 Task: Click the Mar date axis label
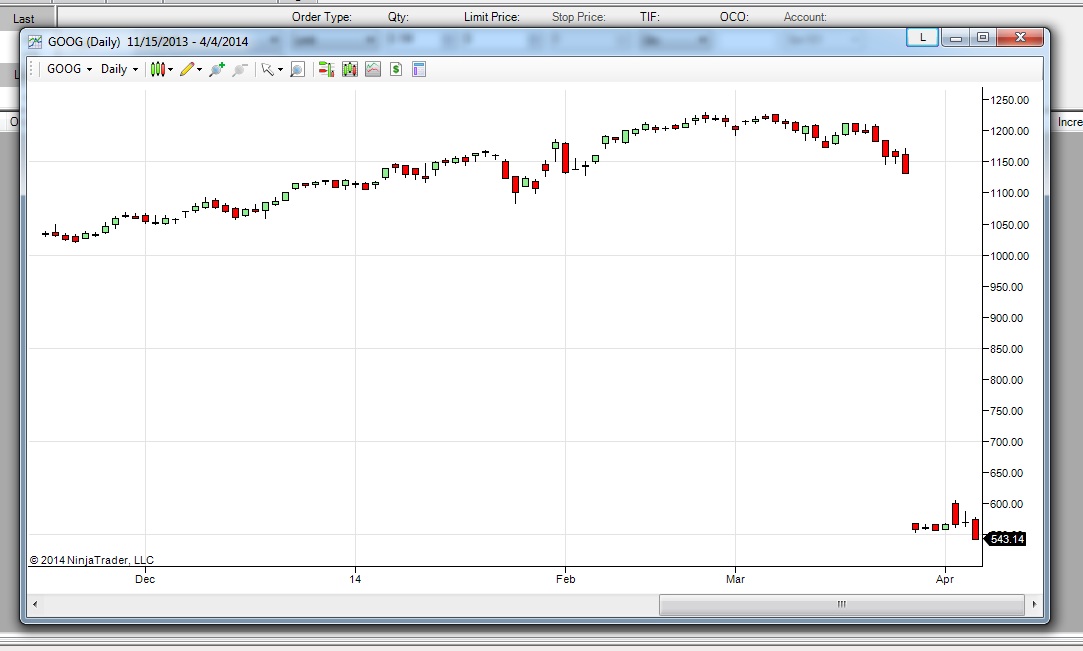pos(736,579)
